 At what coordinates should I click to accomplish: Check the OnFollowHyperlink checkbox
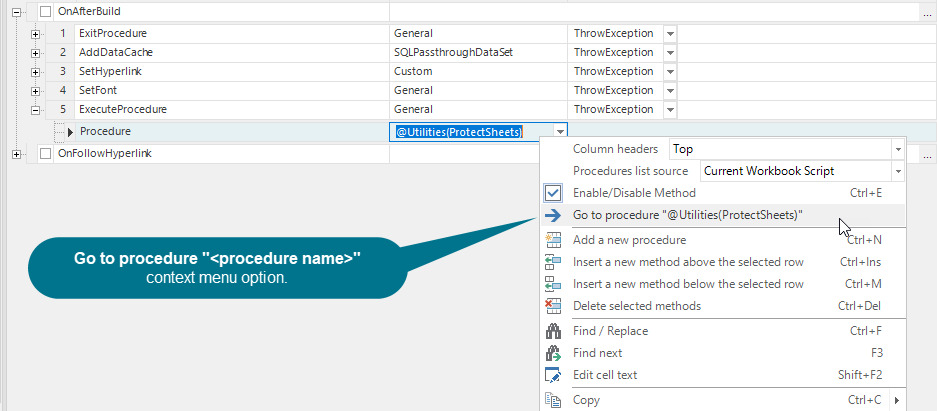point(46,154)
